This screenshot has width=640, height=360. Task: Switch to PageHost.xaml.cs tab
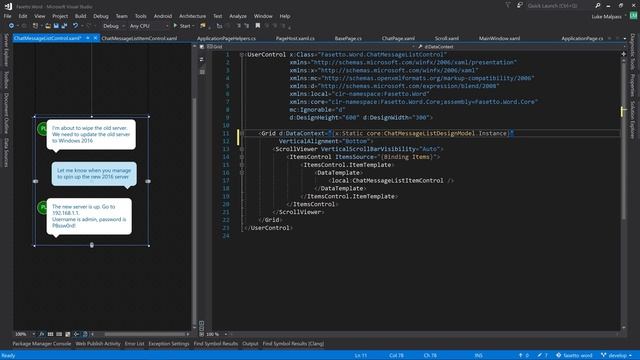295,38
